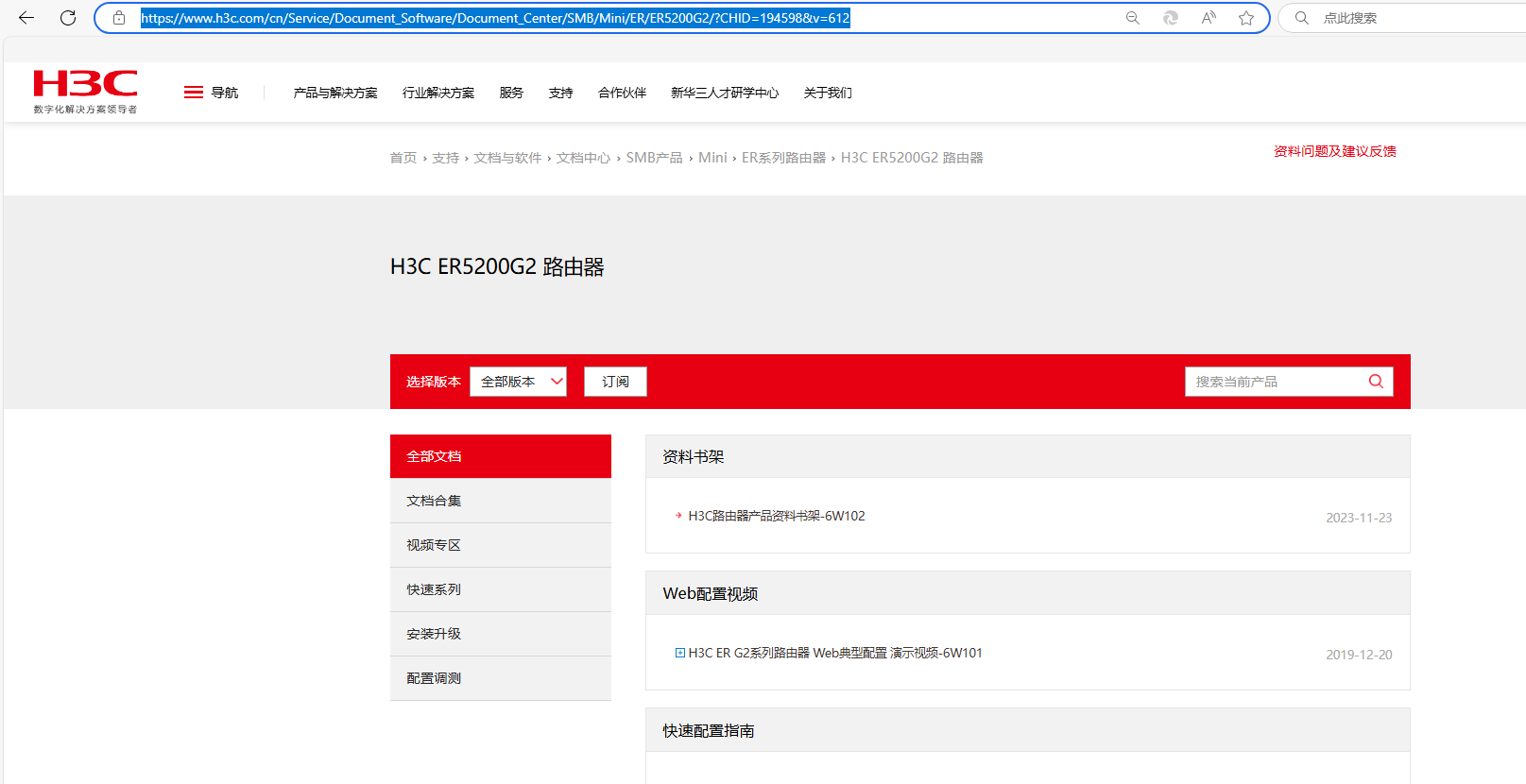Go to ER系列路由器 breadcrumb

[783, 158]
